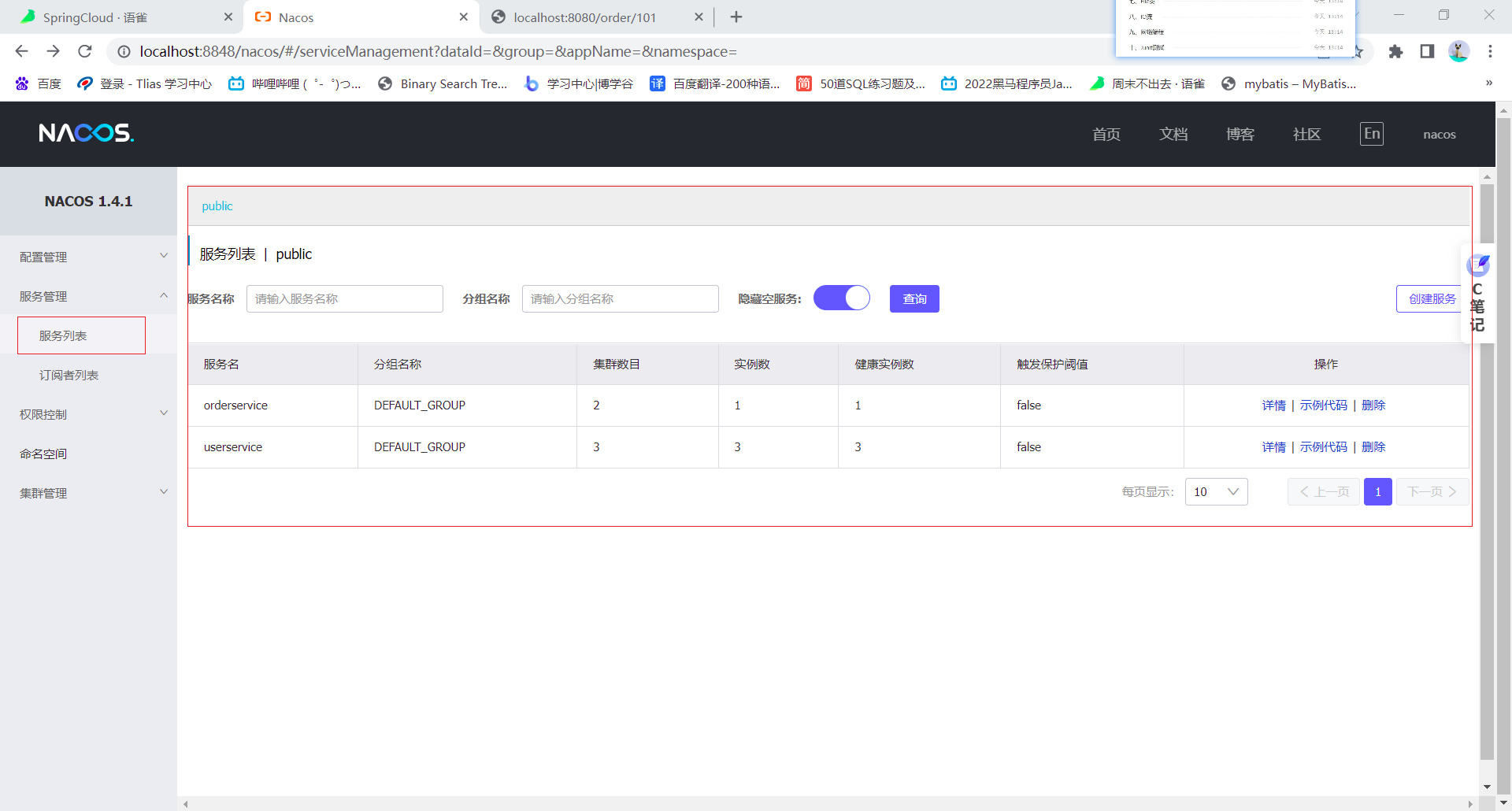
Task: Open 命名空间 in the sidebar
Action: click(x=43, y=454)
